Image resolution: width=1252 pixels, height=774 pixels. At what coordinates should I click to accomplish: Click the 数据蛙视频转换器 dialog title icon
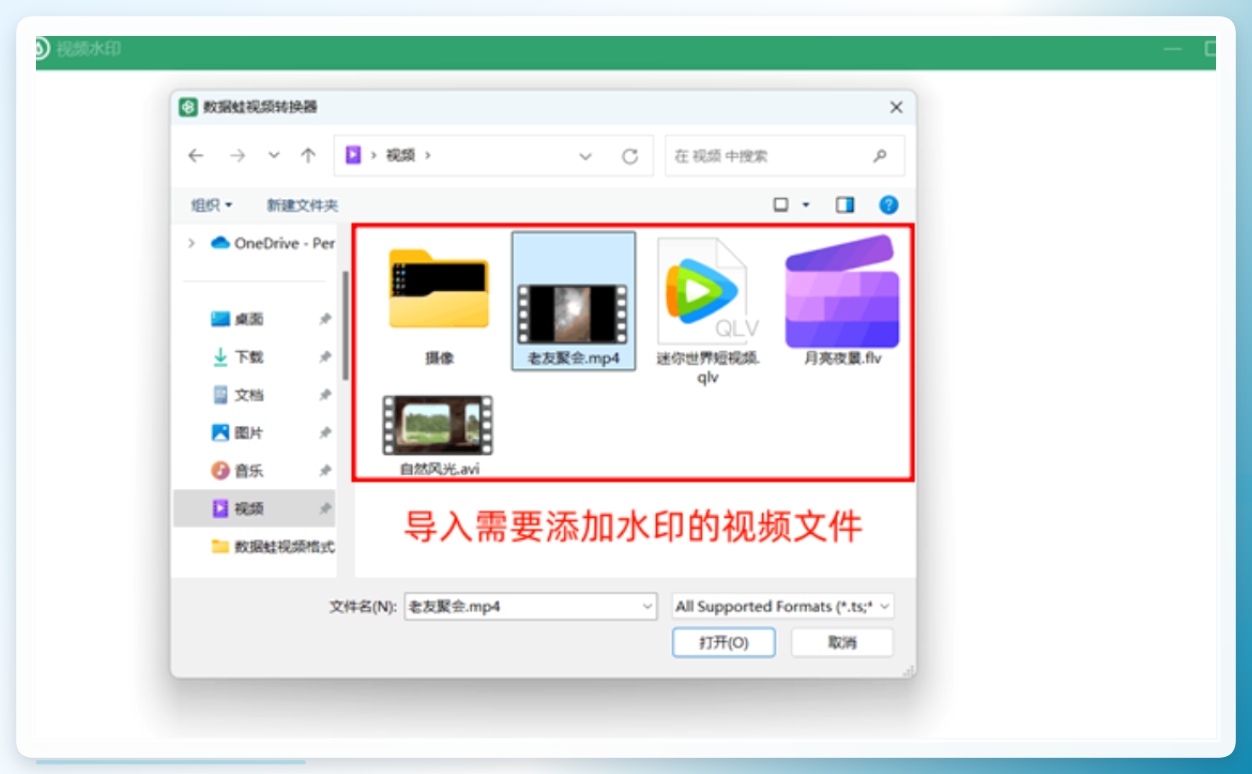pyautogui.click(x=188, y=107)
